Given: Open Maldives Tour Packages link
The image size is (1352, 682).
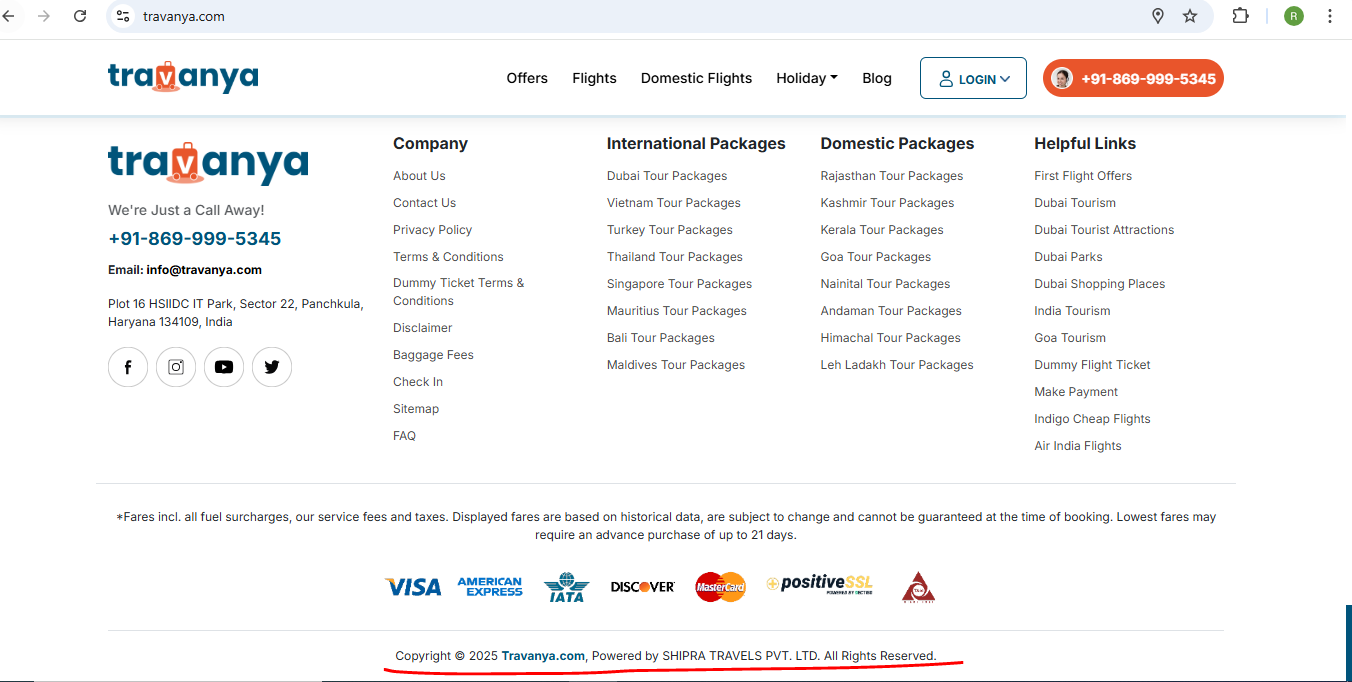Looking at the screenshot, I should [676, 365].
